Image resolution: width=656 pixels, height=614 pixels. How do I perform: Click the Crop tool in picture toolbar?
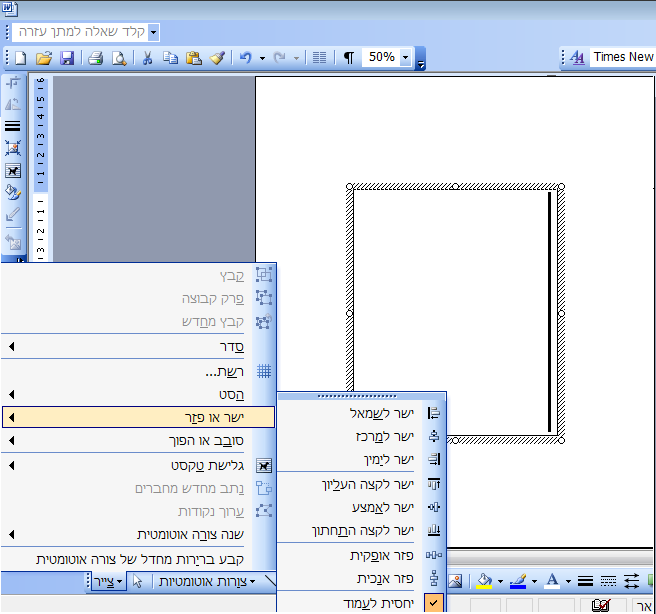pyautogui.click(x=13, y=83)
